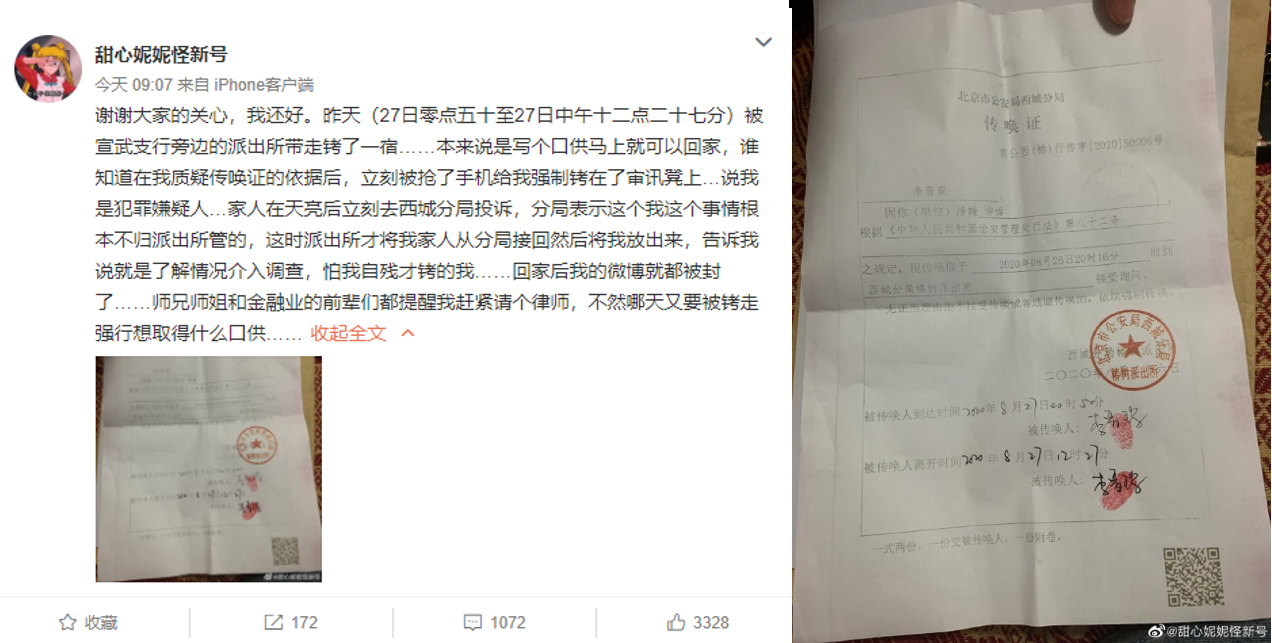
Task: Click the star favorite icon
Action: [68, 622]
